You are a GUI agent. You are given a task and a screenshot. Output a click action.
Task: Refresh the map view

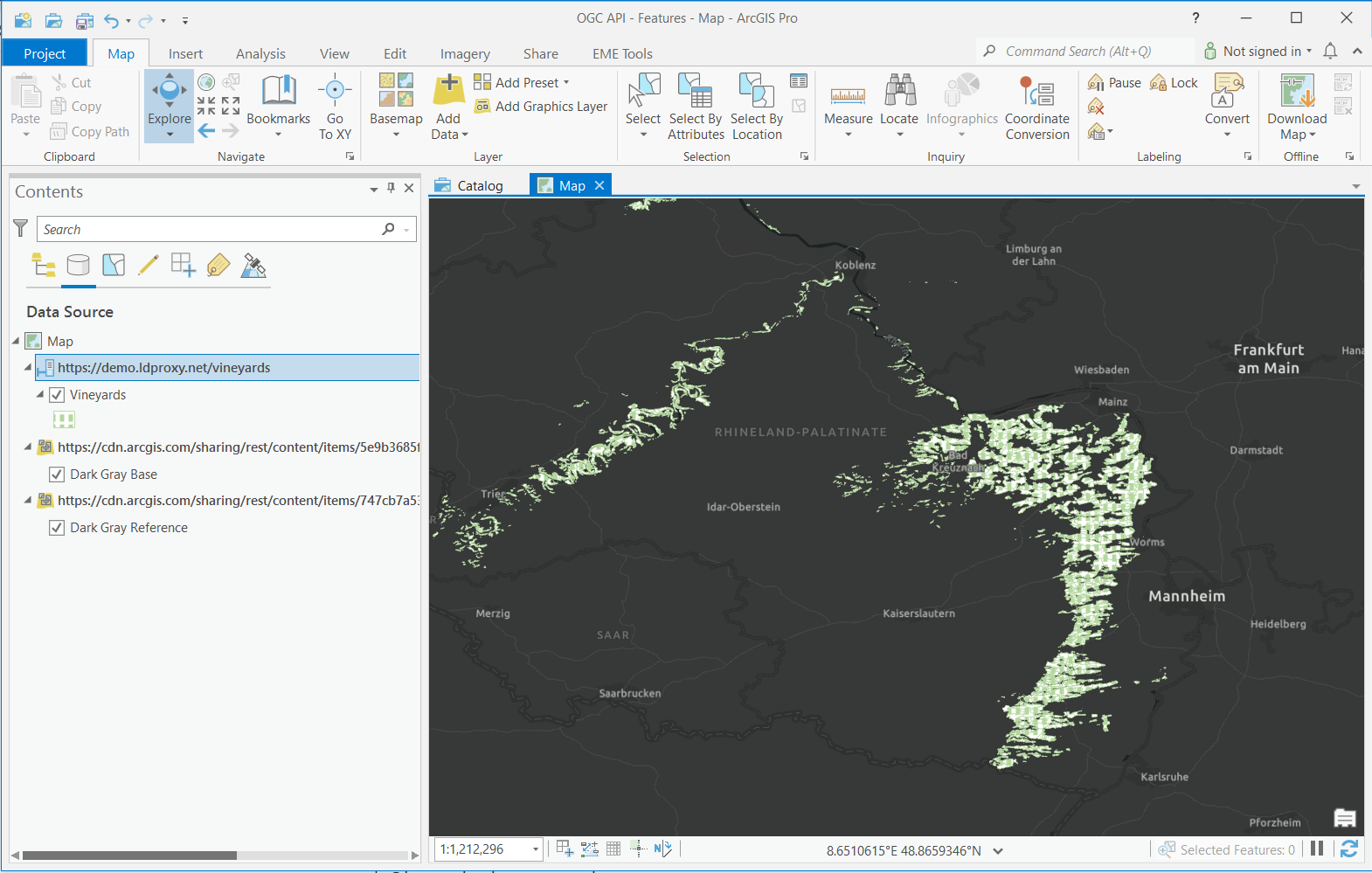pyautogui.click(x=1348, y=849)
